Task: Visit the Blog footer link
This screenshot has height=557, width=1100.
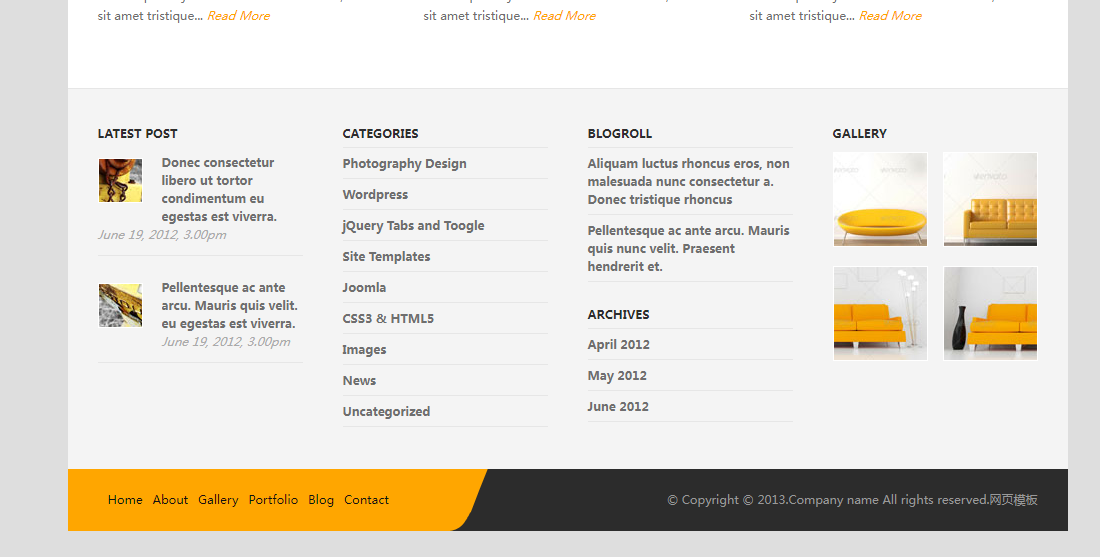Action: (x=321, y=500)
